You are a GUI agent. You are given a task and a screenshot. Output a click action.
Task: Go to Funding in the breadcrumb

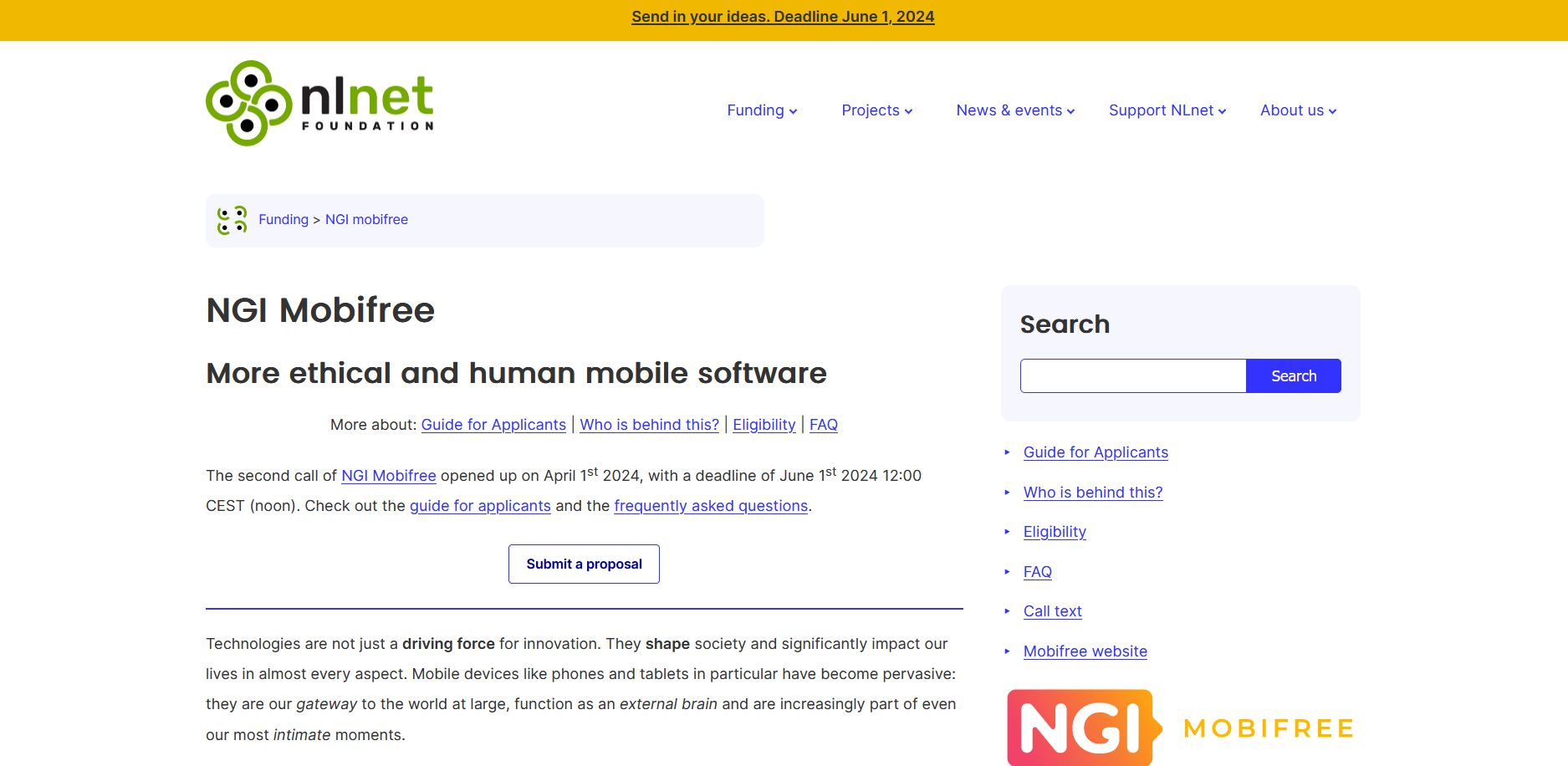tap(283, 219)
